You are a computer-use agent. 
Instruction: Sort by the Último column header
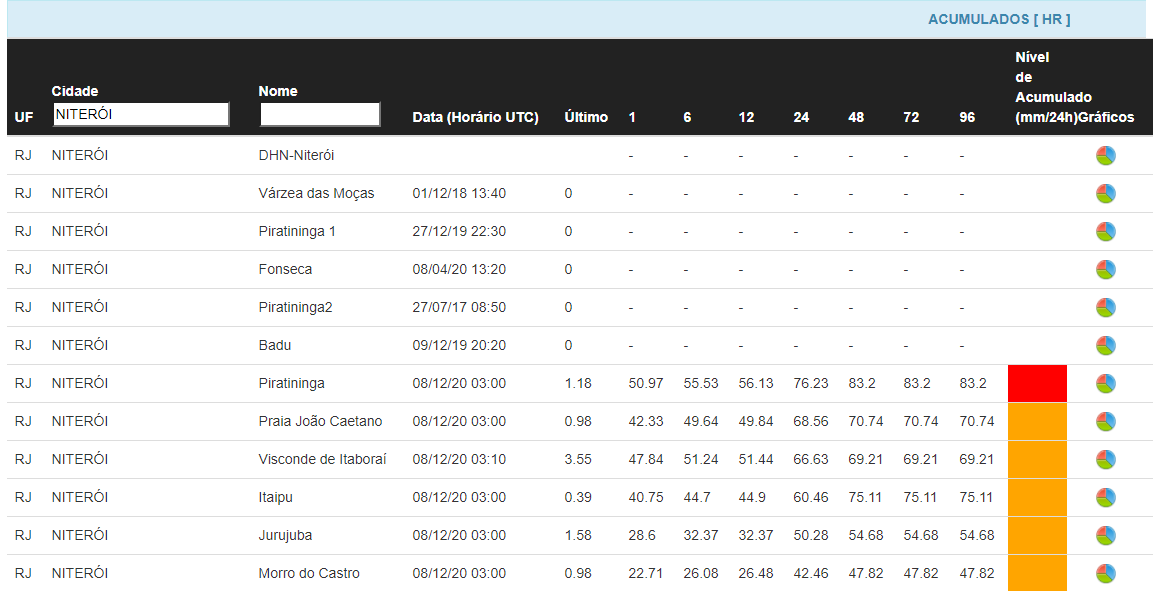pos(585,118)
